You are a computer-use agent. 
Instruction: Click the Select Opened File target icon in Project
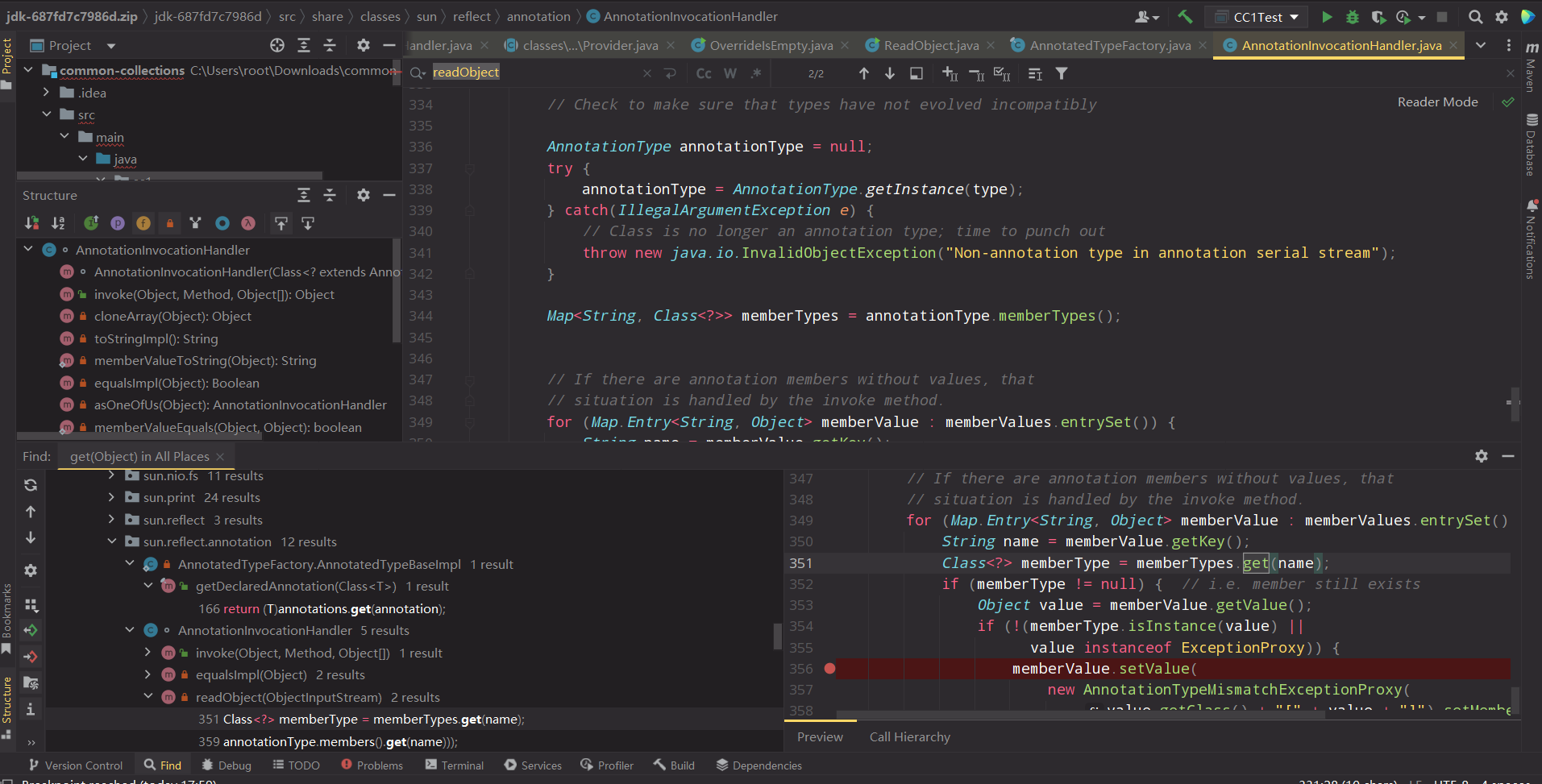[277, 45]
